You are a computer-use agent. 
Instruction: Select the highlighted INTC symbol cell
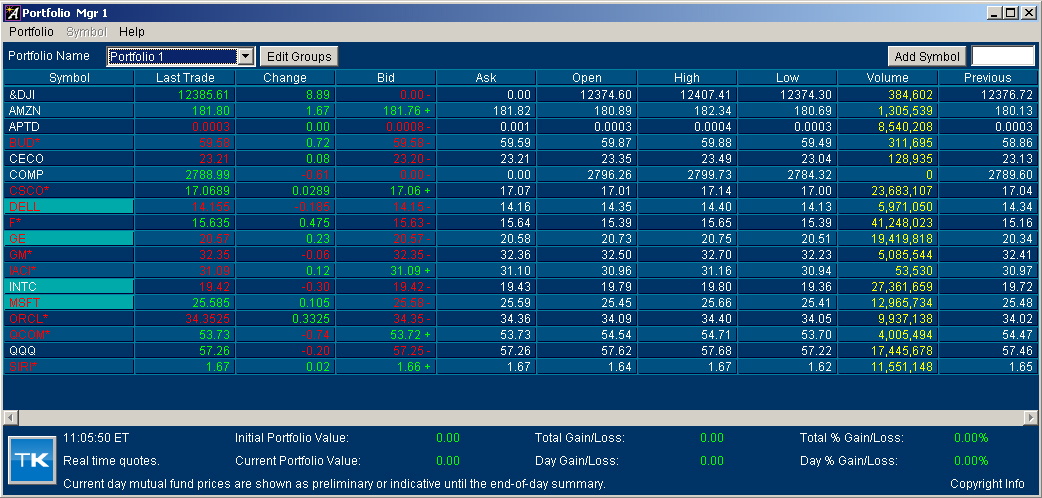69,286
